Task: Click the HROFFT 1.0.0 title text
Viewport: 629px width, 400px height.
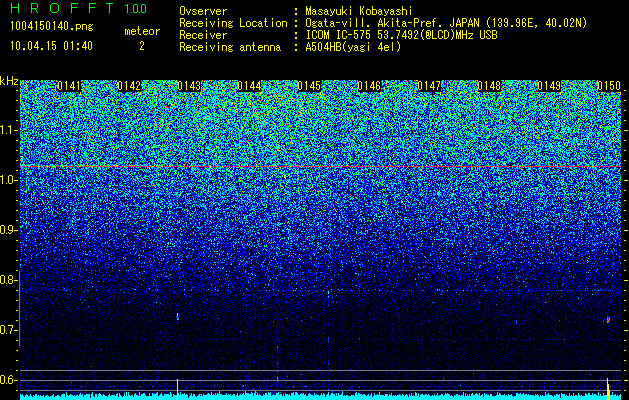Action: (x=79, y=8)
